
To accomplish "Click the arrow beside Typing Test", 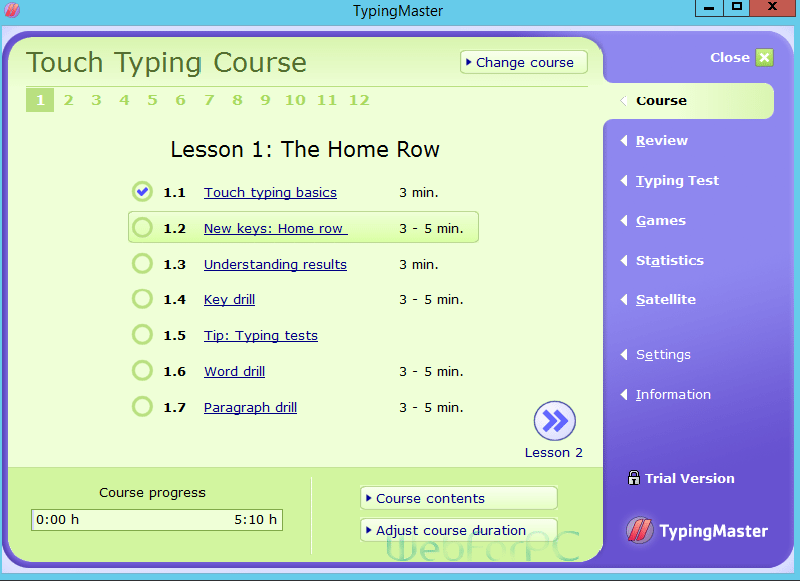I will [x=624, y=180].
